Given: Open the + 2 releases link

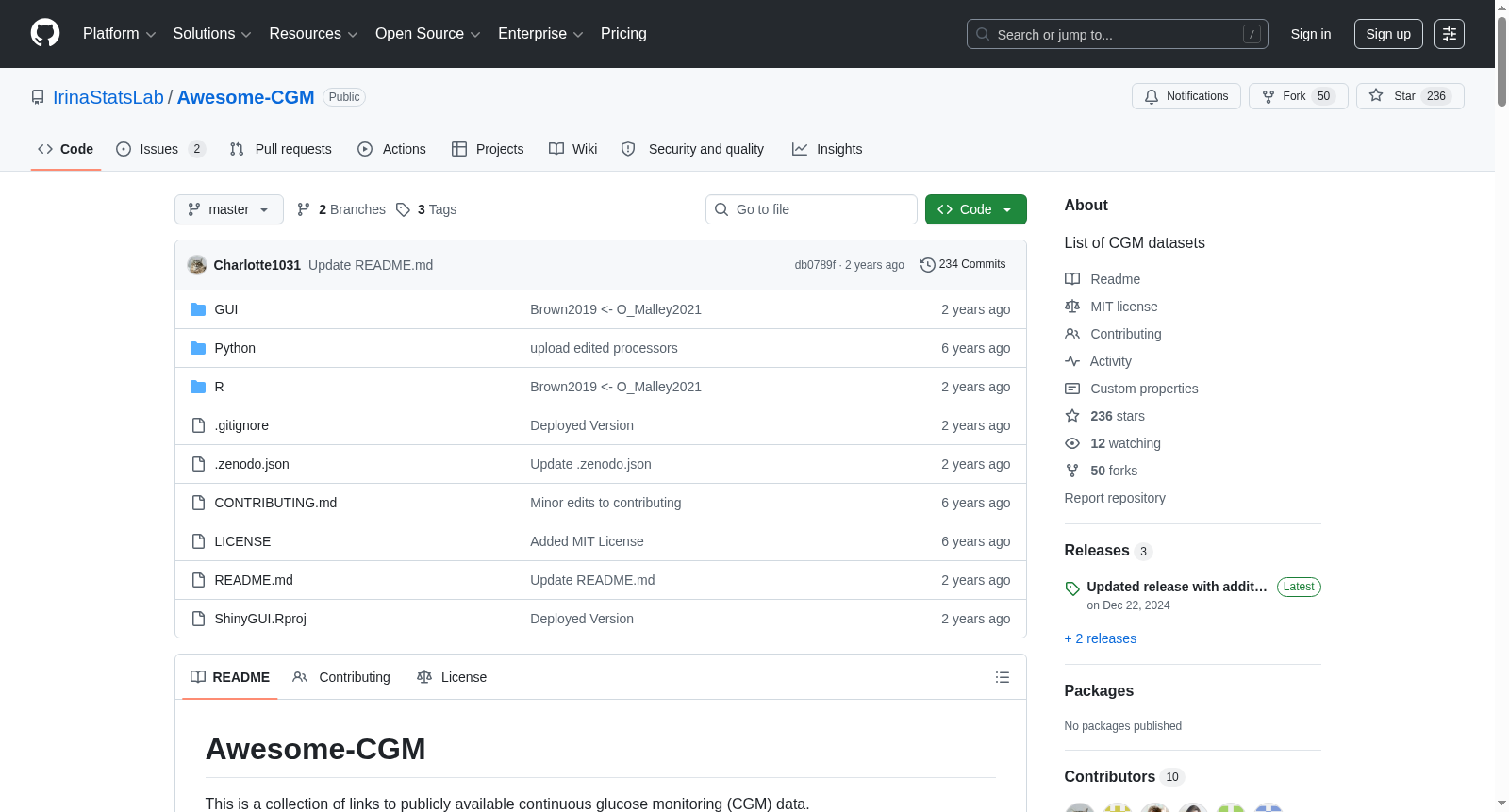Looking at the screenshot, I should 1100,638.
